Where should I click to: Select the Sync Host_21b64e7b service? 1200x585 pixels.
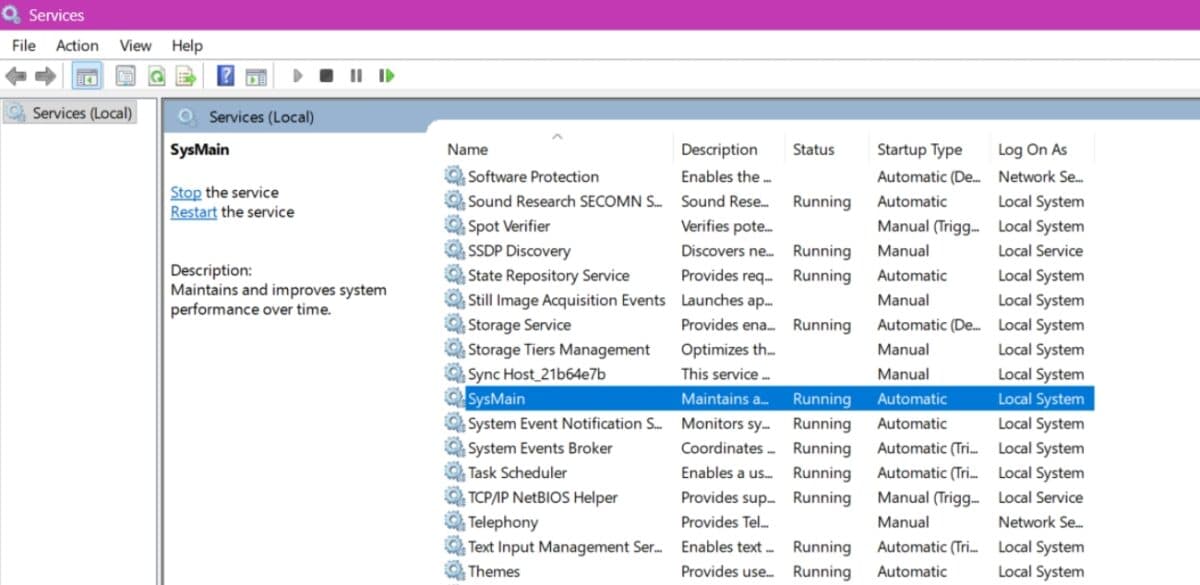pyautogui.click(x=537, y=374)
